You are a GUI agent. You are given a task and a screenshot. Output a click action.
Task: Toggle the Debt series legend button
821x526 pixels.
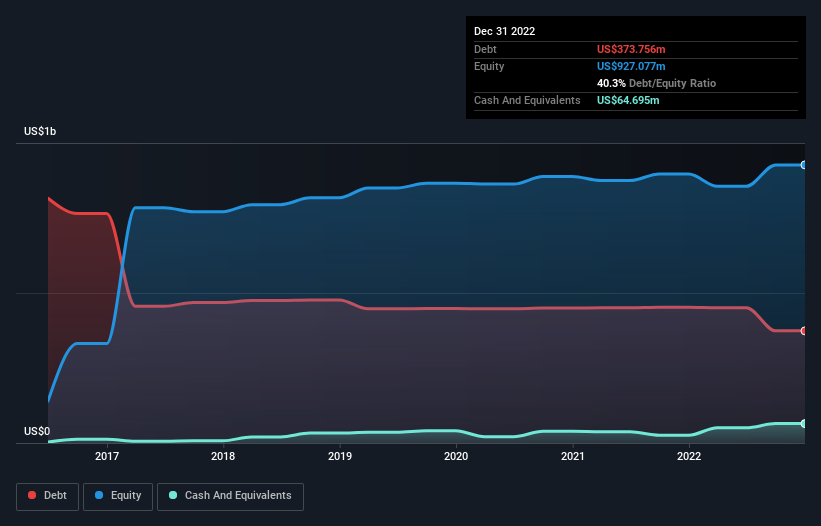point(48,496)
